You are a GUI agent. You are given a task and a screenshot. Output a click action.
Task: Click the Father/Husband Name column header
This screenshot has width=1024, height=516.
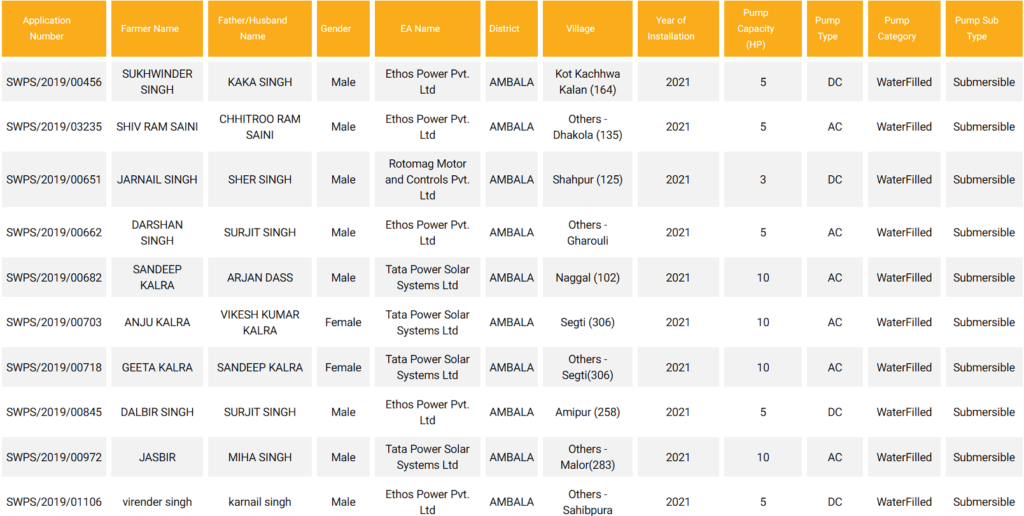point(260,29)
